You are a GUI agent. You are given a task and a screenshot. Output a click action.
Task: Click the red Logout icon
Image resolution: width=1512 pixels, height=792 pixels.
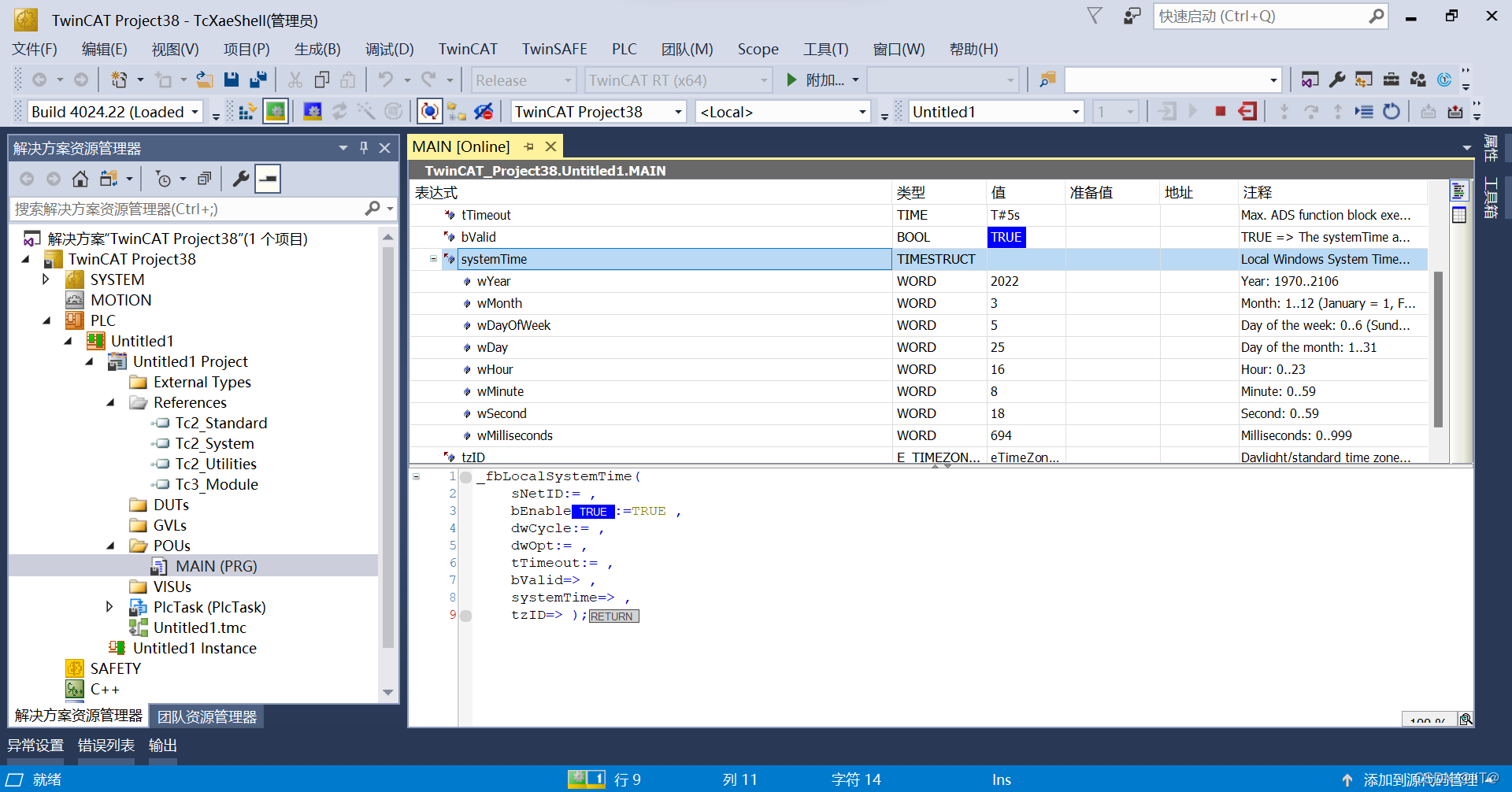pyautogui.click(x=1247, y=112)
